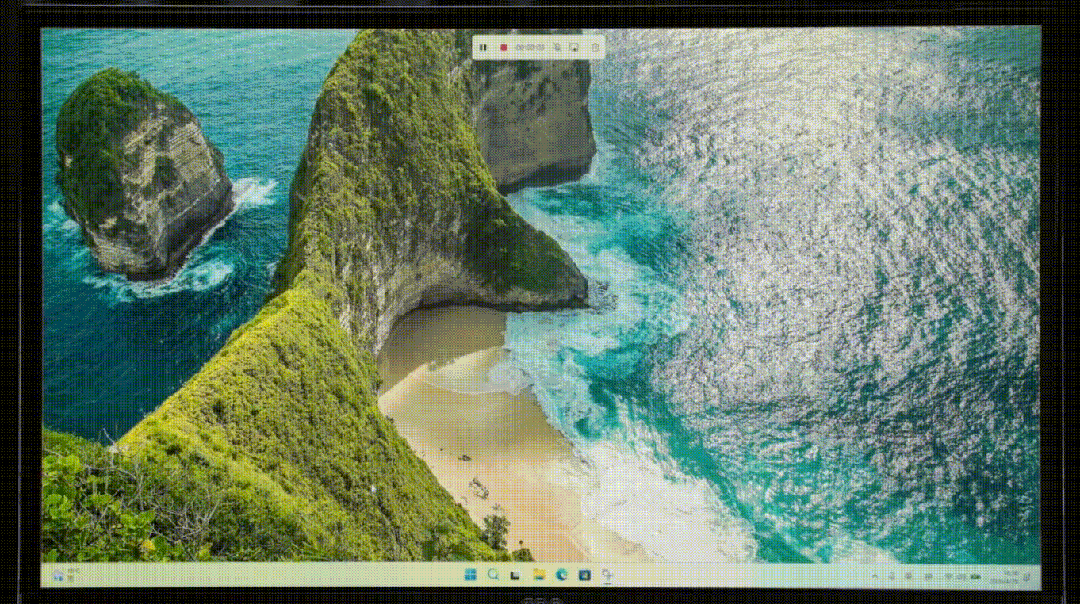Stop recording with the red button
Viewport: 1080px width, 604px height.
pos(503,48)
